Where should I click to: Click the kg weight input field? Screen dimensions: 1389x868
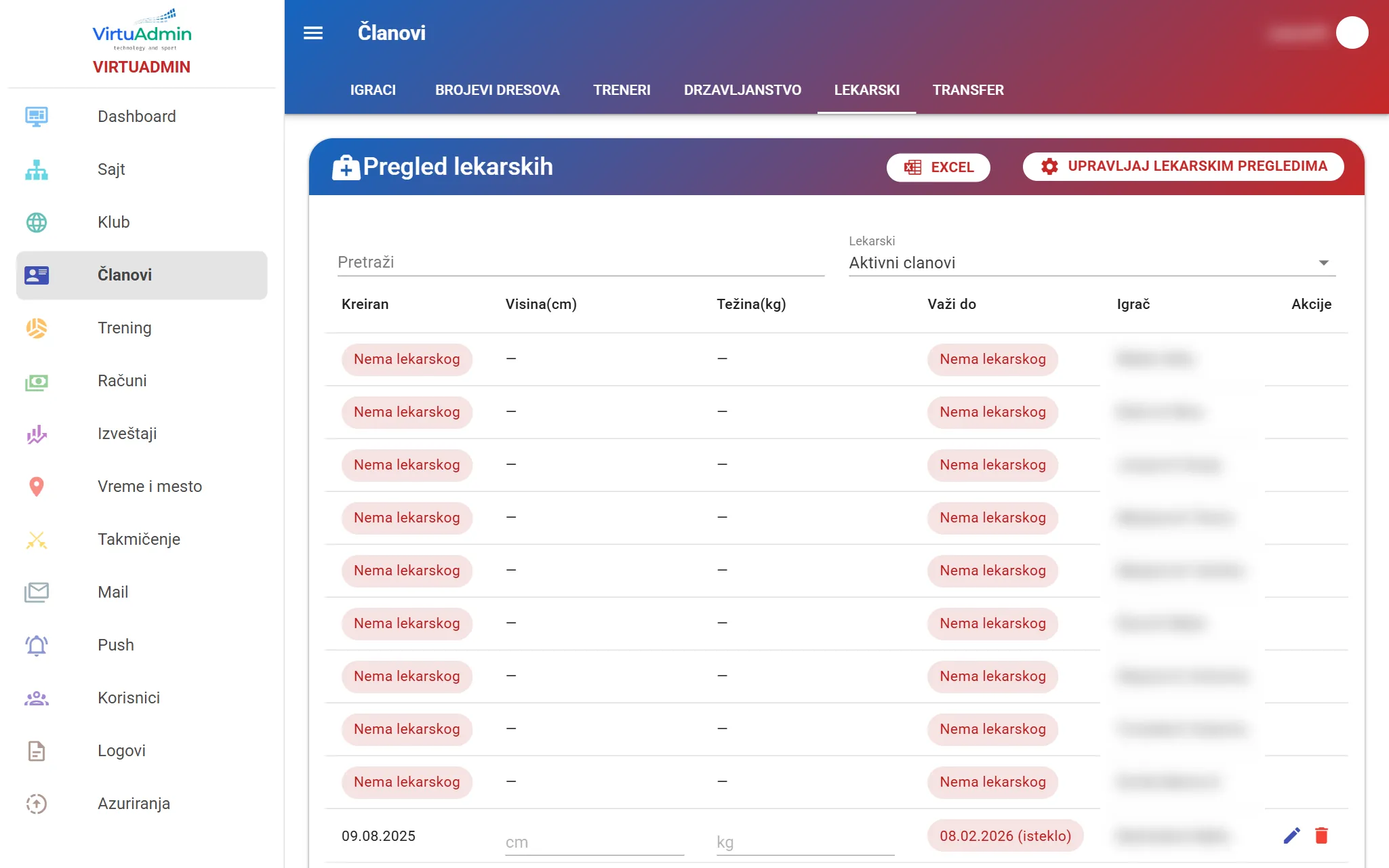click(805, 842)
